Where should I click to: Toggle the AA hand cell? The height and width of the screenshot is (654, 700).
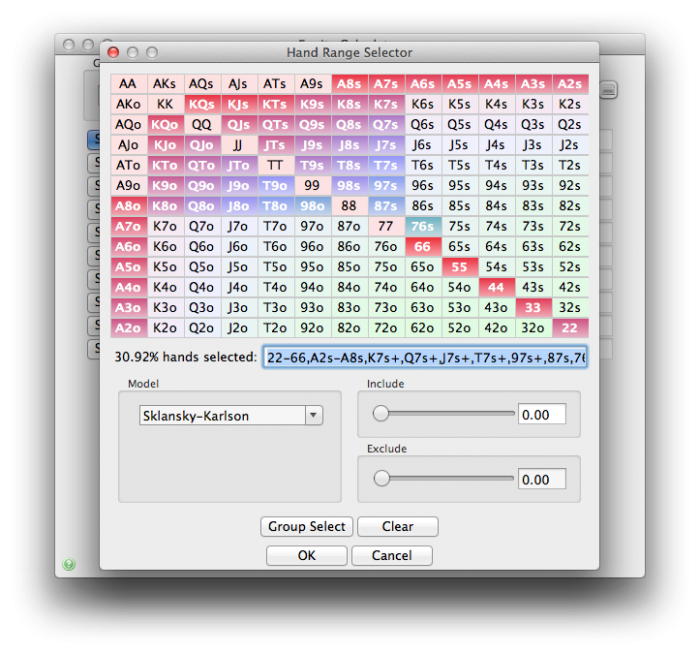tap(129, 83)
